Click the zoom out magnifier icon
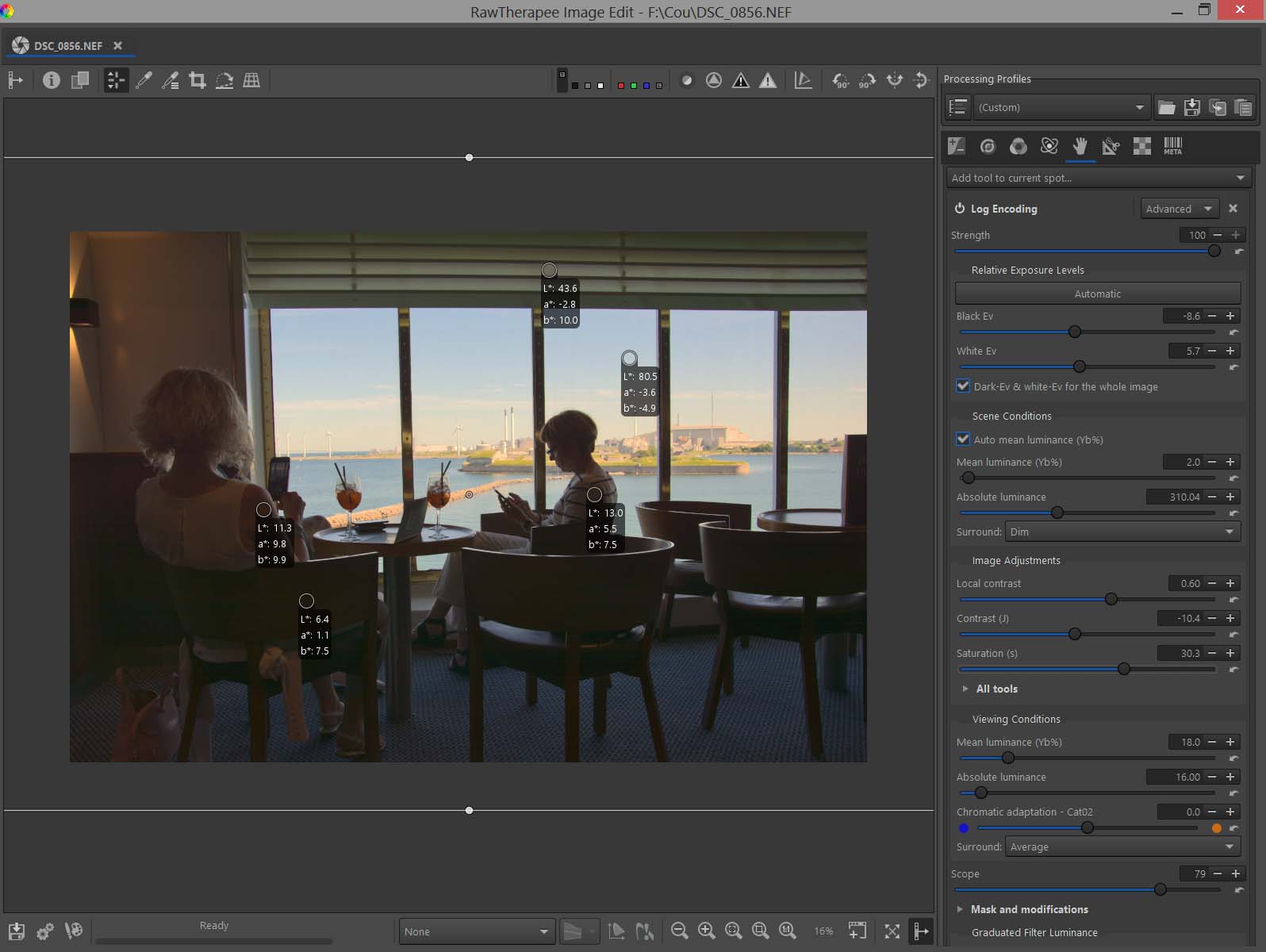The height and width of the screenshot is (952, 1266). click(x=679, y=931)
